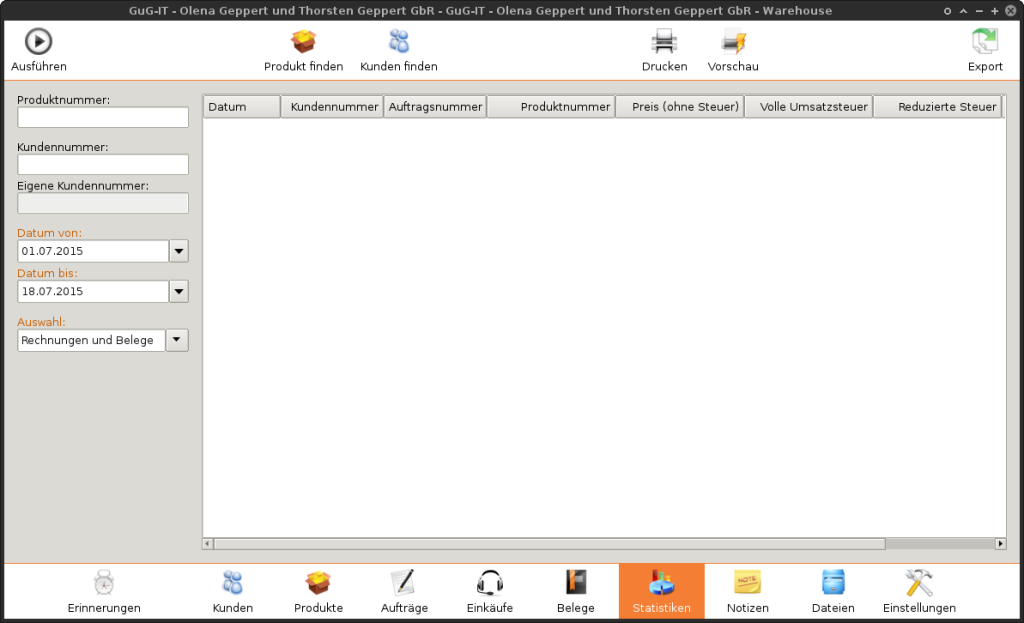The height and width of the screenshot is (623, 1024).
Task: Click the Ausführen play icon
Action: pos(38,42)
